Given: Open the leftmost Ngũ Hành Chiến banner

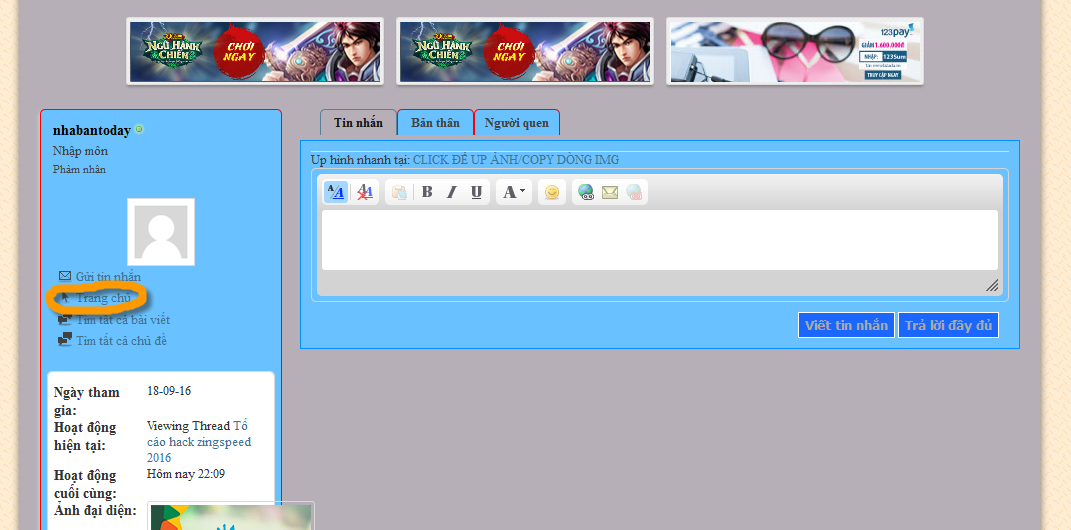Looking at the screenshot, I should click(255, 51).
